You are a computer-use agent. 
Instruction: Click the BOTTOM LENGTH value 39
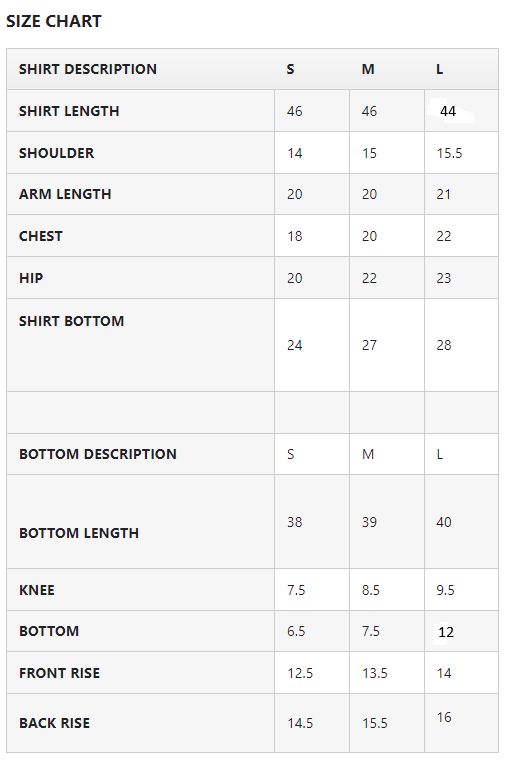(x=369, y=522)
